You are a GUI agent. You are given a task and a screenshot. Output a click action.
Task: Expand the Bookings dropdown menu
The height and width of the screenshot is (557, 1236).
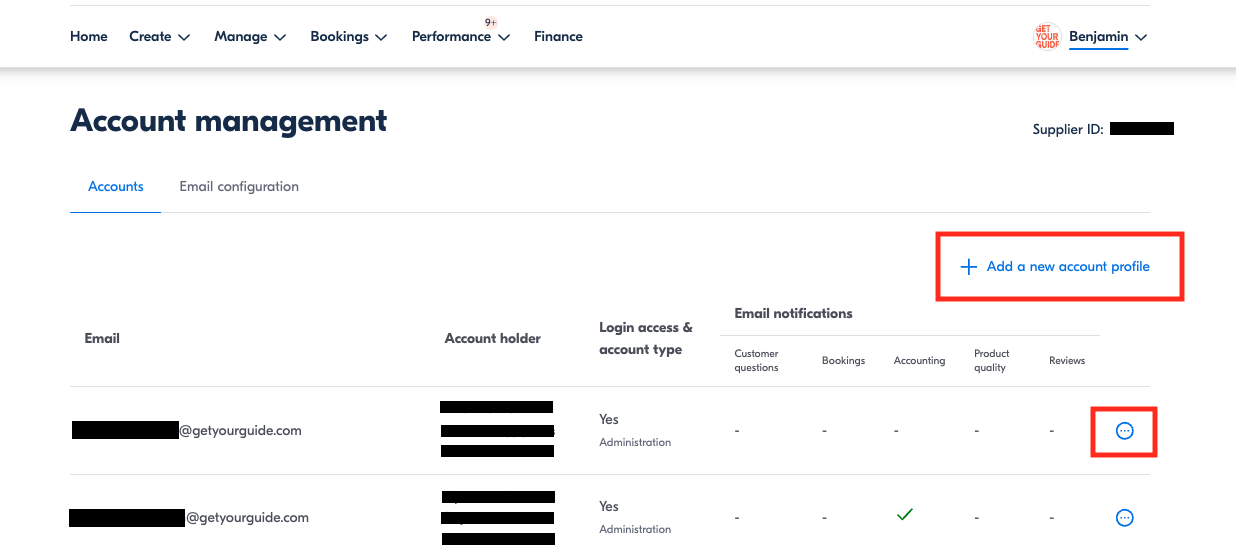pyautogui.click(x=349, y=37)
